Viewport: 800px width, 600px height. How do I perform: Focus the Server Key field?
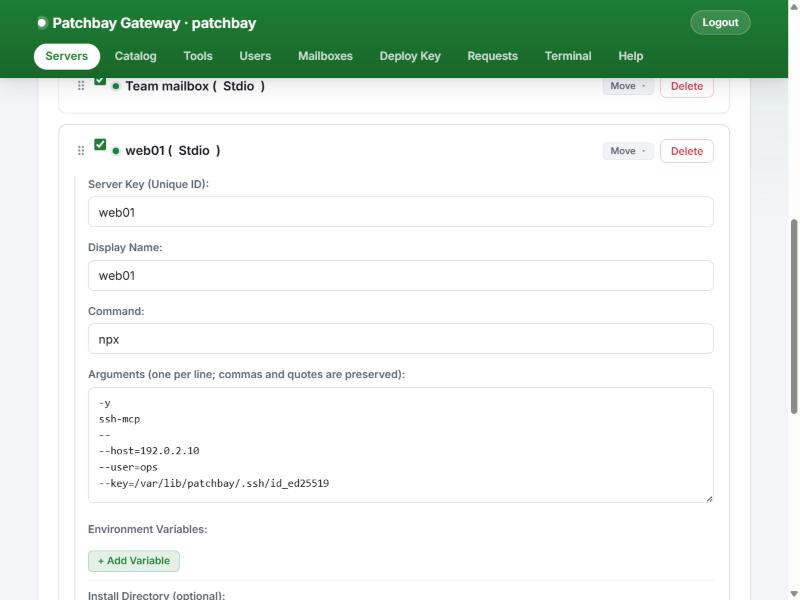[x=401, y=212]
